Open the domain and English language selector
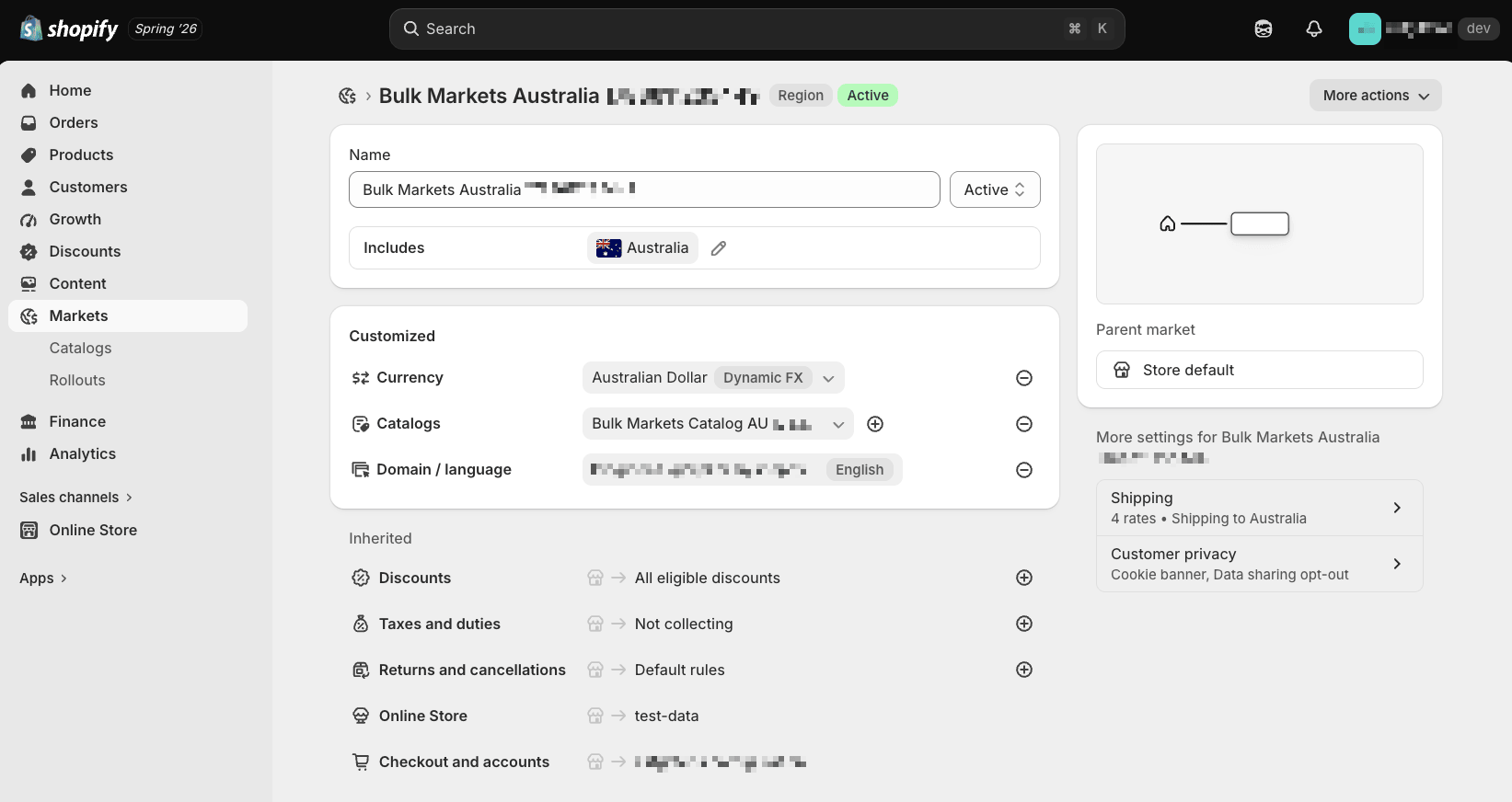The height and width of the screenshot is (802, 1512). [743, 470]
